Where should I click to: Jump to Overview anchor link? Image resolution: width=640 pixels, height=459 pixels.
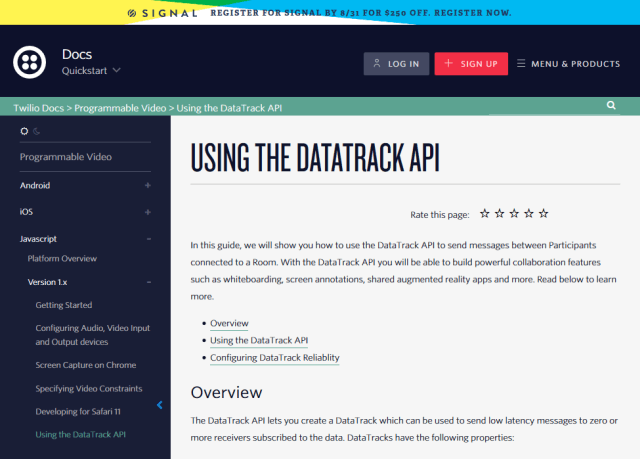coord(229,324)
